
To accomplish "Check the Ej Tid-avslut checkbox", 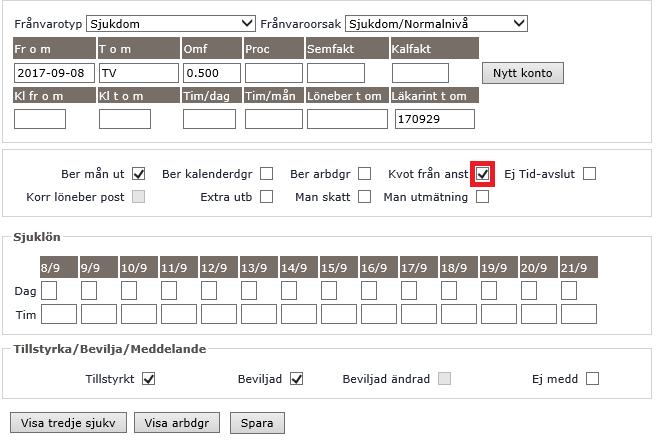I will coord(589,174).
